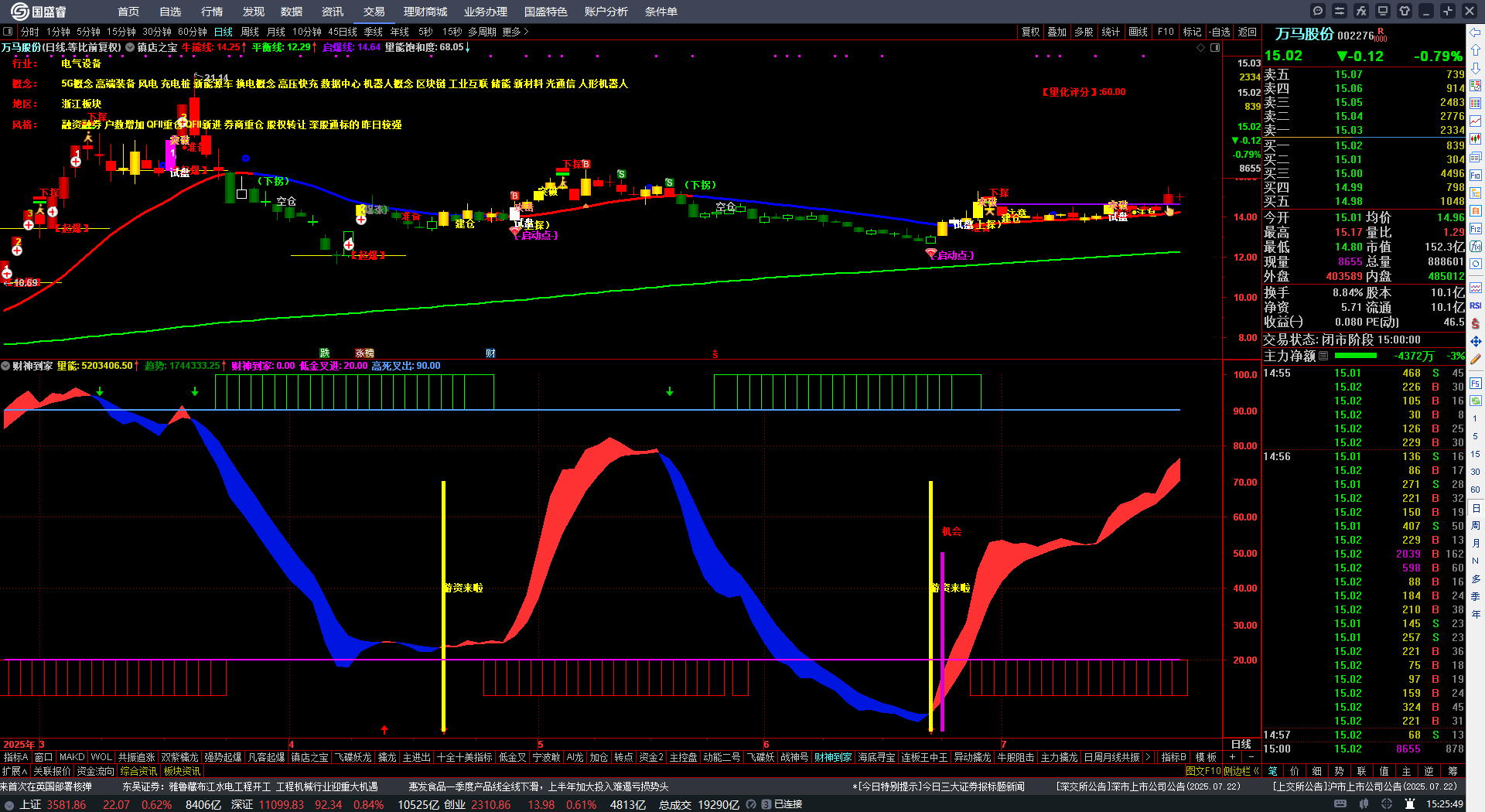
Task: Open the main net amount list icon
Action: click(x=1323, y=356)
